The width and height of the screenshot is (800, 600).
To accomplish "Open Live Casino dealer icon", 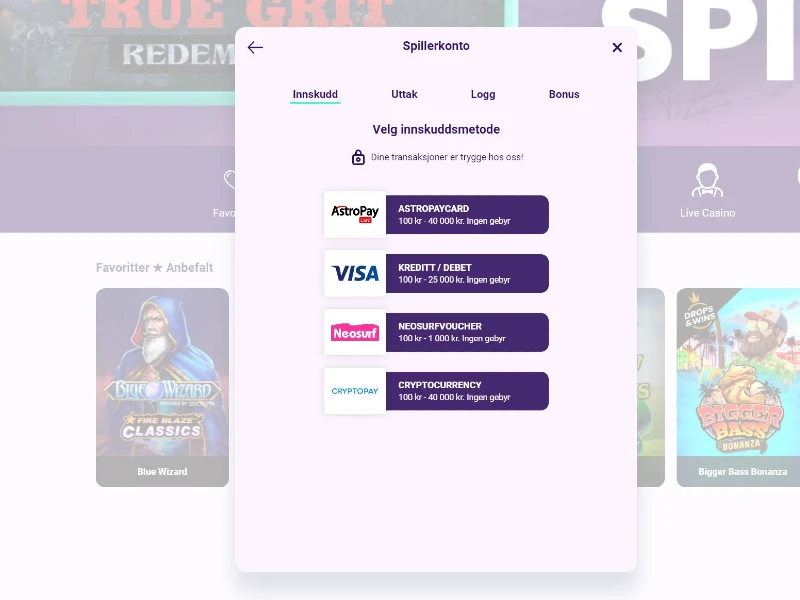I will tap(707, 180).
